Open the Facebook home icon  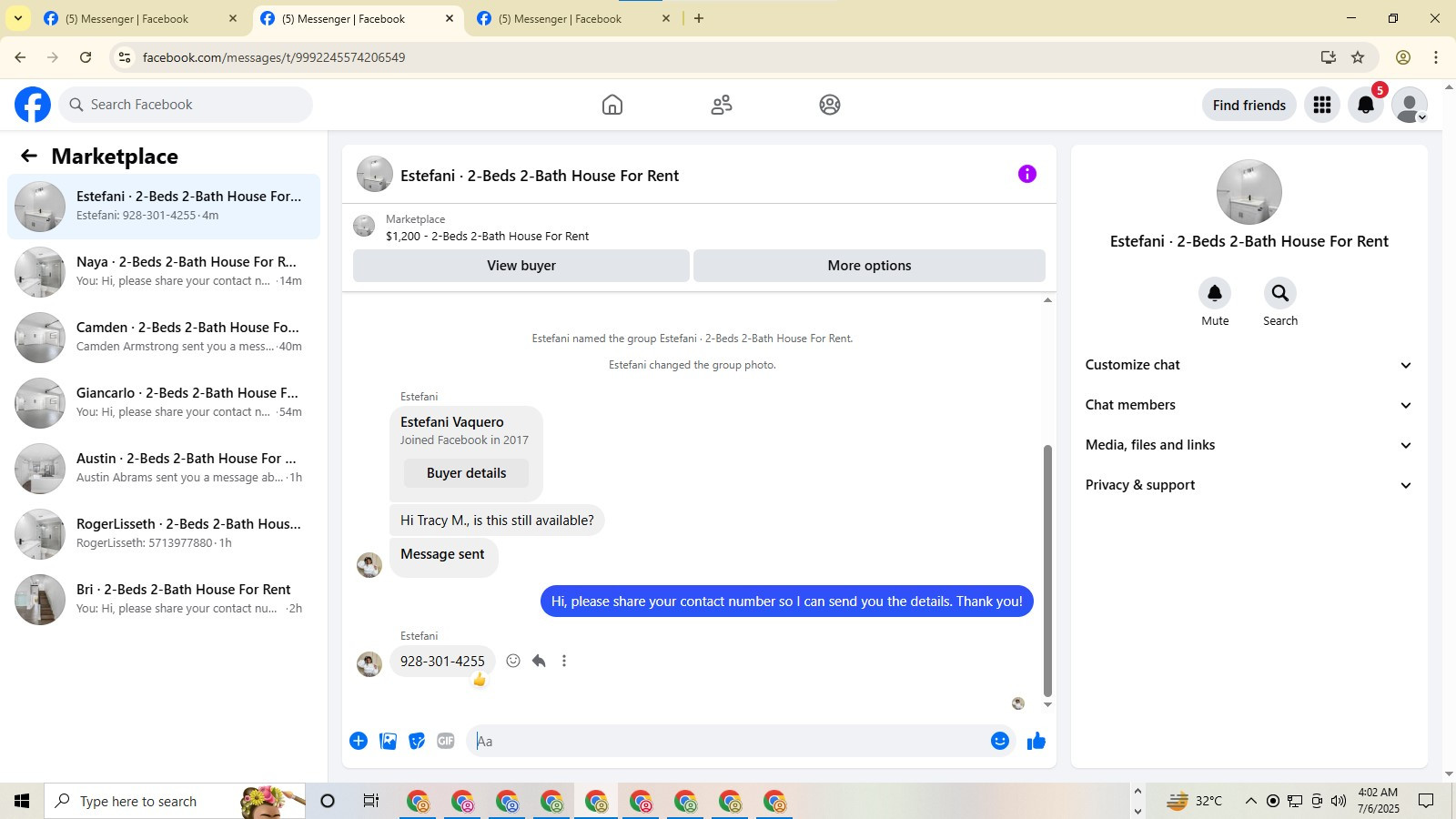[612, 105]
